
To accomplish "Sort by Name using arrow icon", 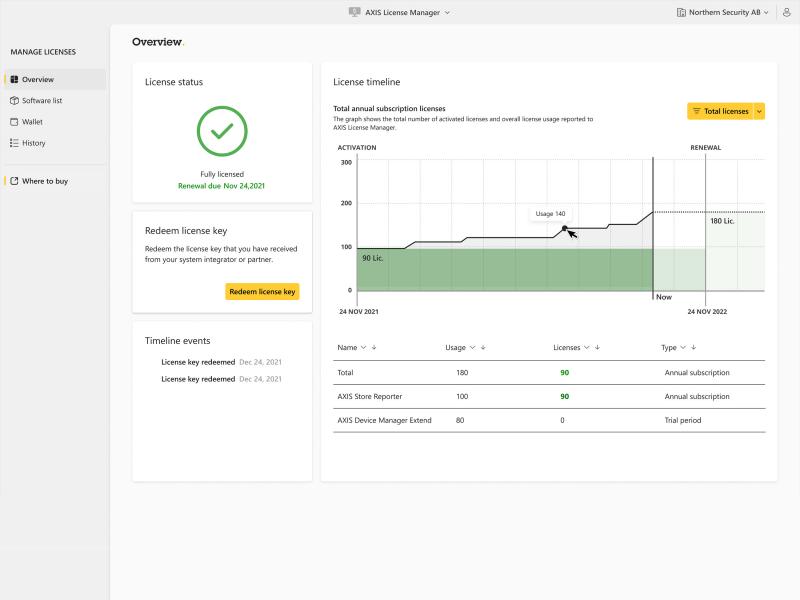I will click(374, 347).
